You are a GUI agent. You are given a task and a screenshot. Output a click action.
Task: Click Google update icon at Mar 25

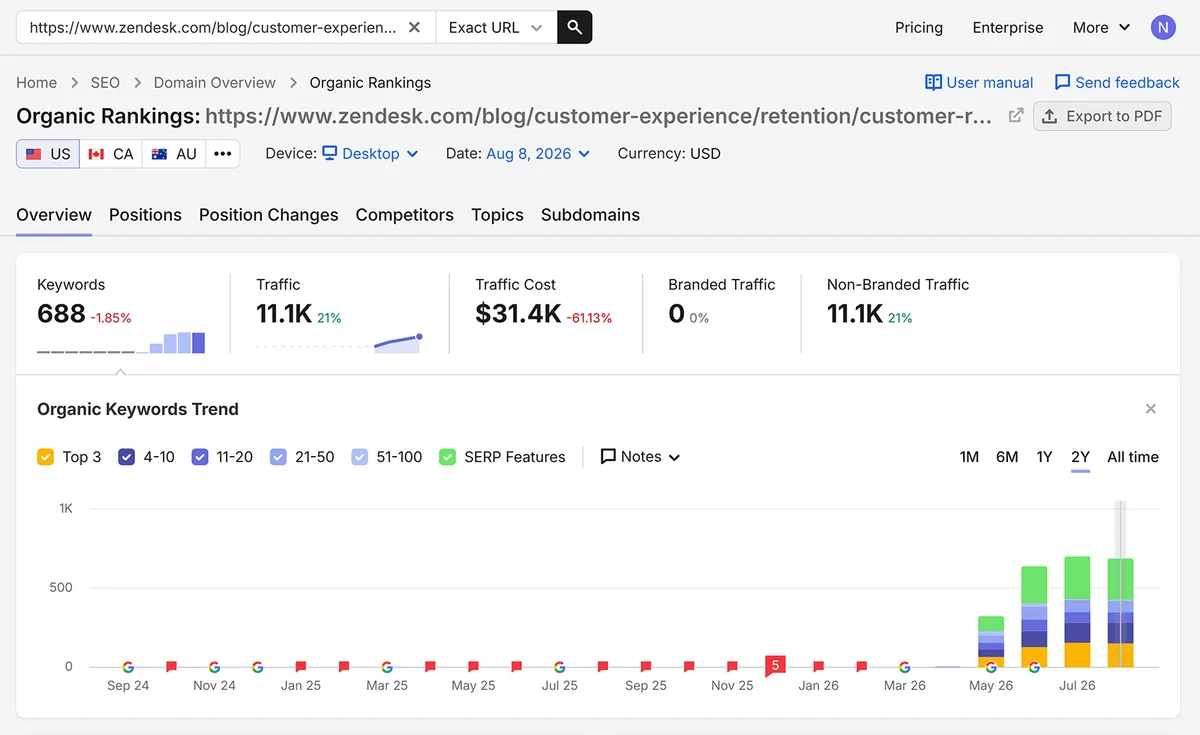coord(387,667)
